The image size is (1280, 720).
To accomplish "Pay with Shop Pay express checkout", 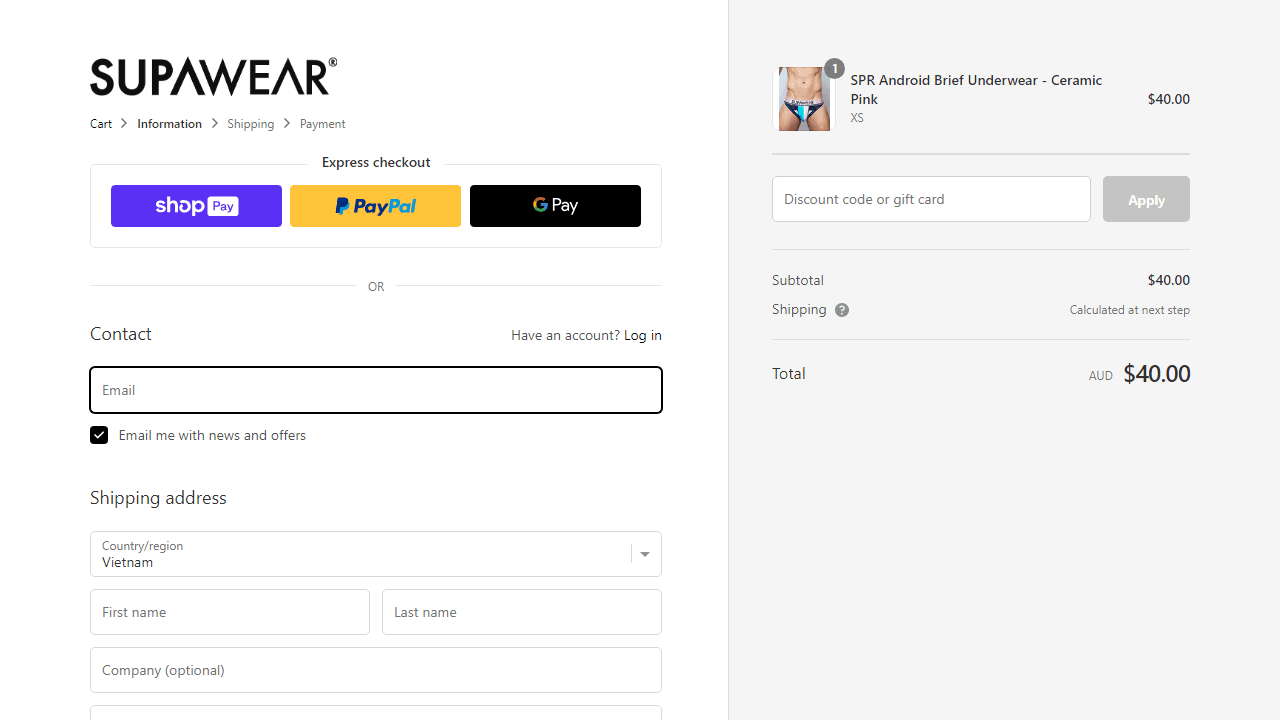I will click(x=196, y=206).
